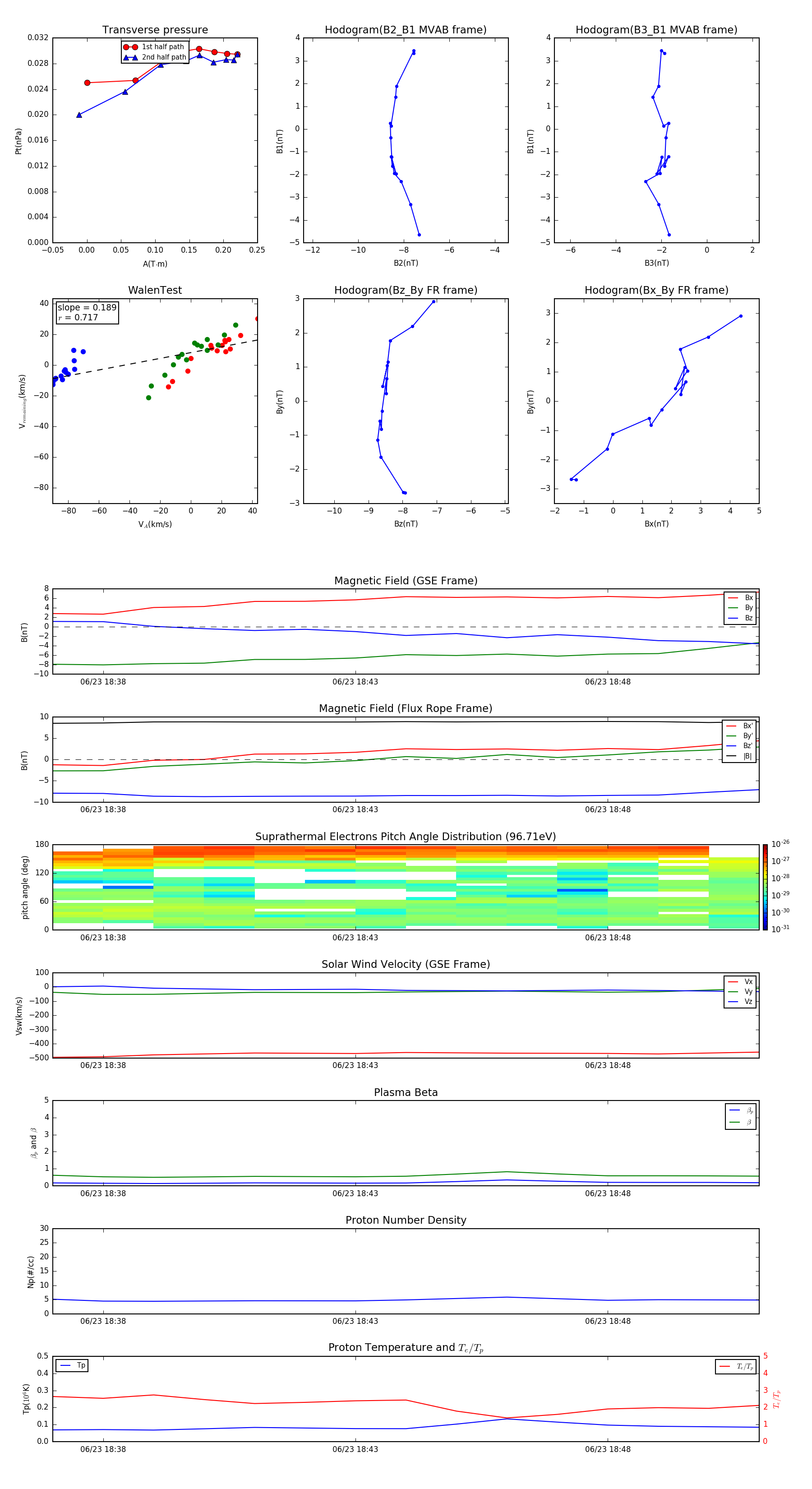
Task: Click the '06/23 18:43' tick under GSE magnetic field
Action: tap(355, 682)
